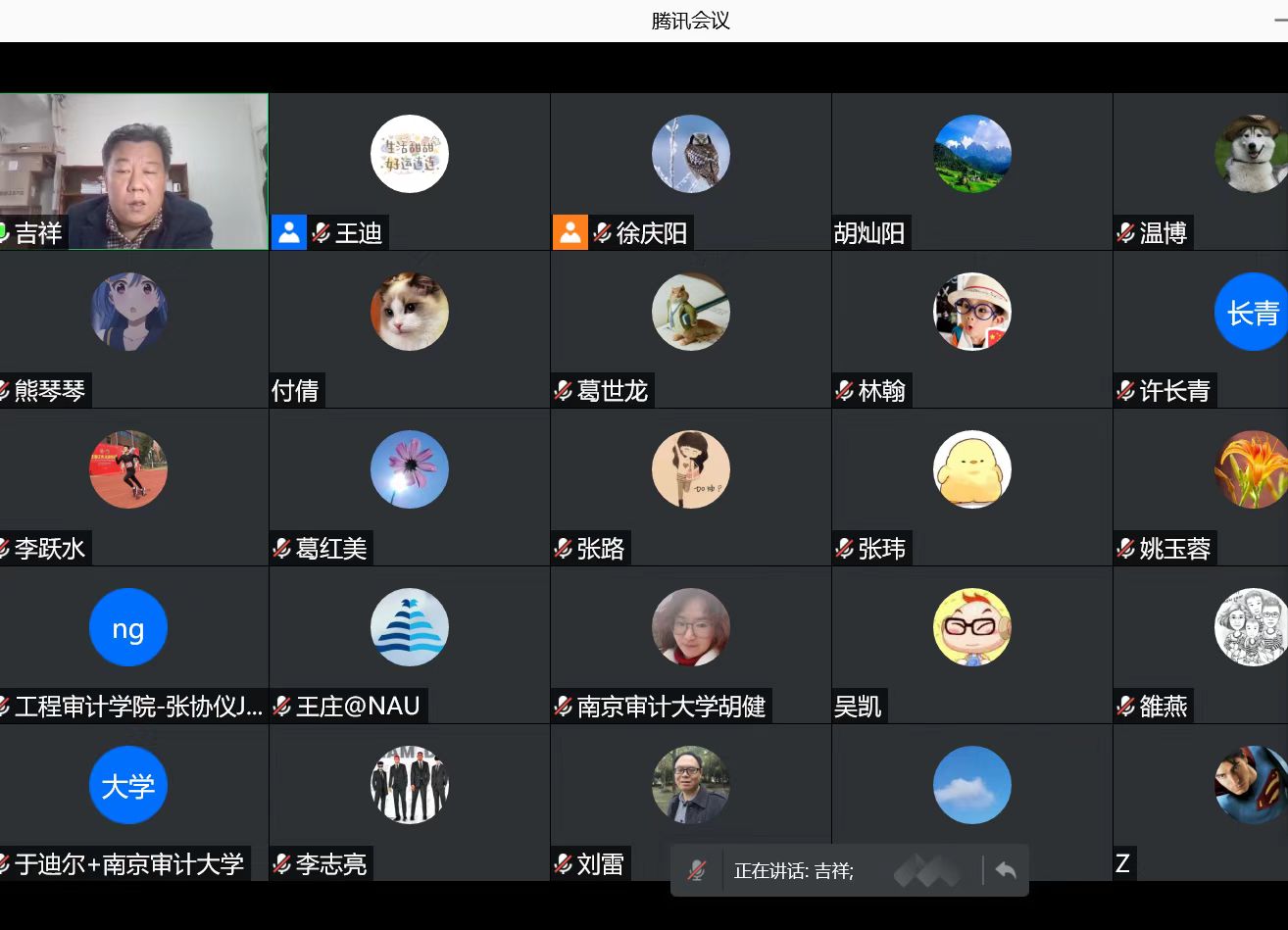Click the 吴凯 name label

(859, 707)
